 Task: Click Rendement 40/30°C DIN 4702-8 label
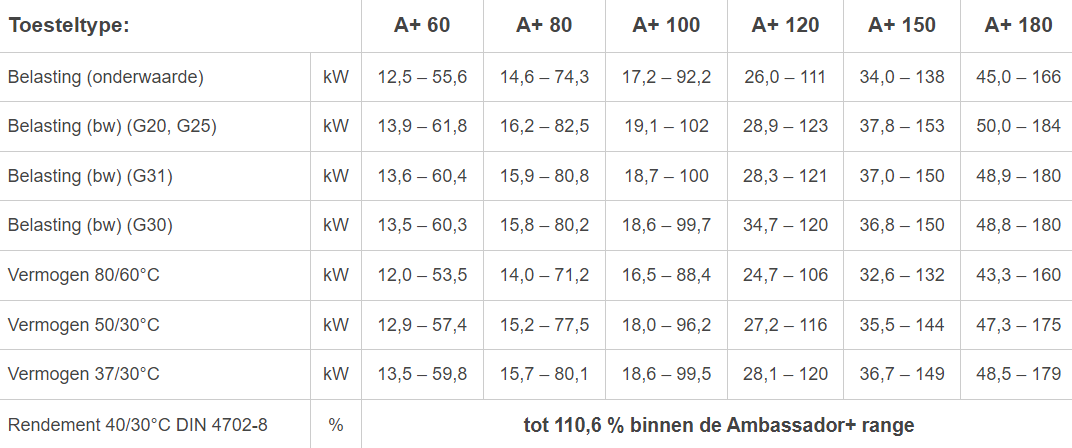click(138, 425)
